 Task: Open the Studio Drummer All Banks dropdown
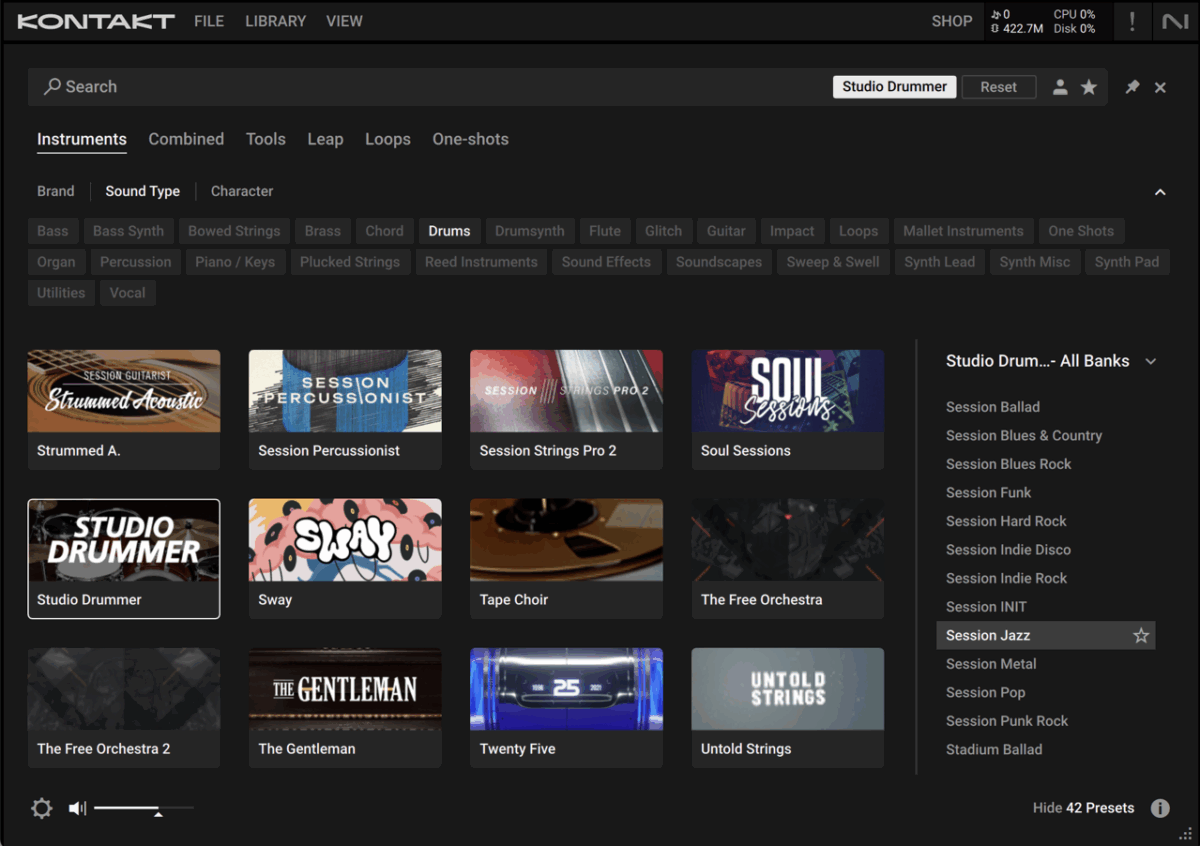pos(1151,361)
